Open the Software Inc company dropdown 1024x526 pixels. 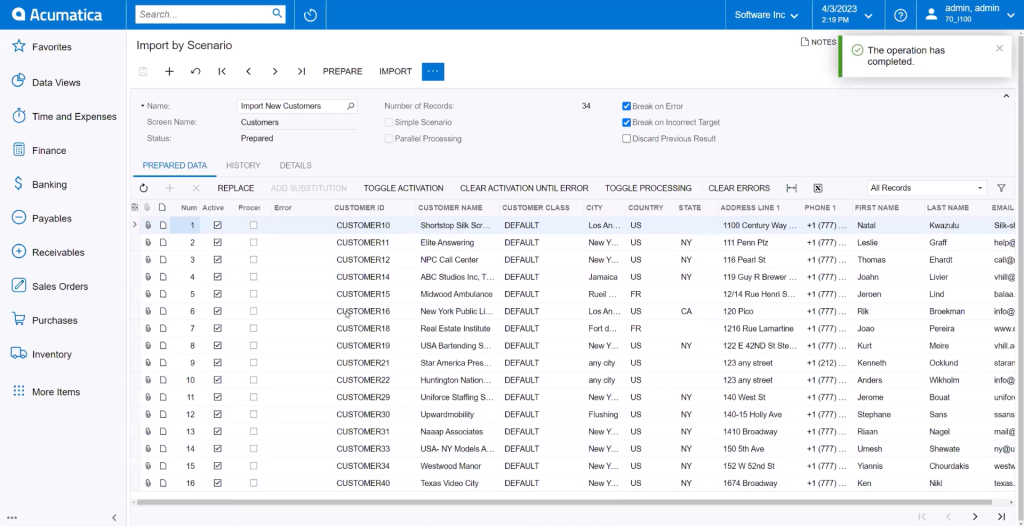pyautogui.click(x=766, y=15)
